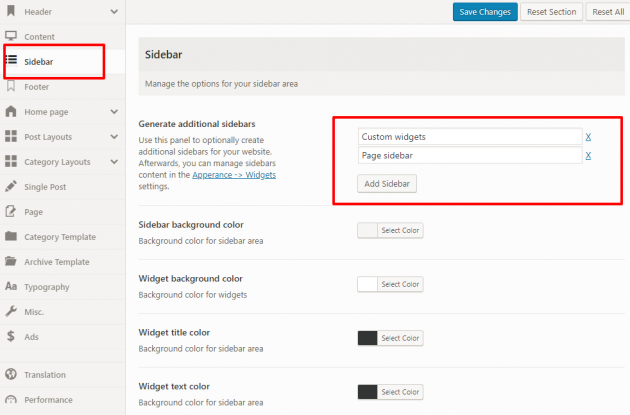Click the Header bookmark icon
630x415 pixels.
pyautogui.click(x=11, y=11)
